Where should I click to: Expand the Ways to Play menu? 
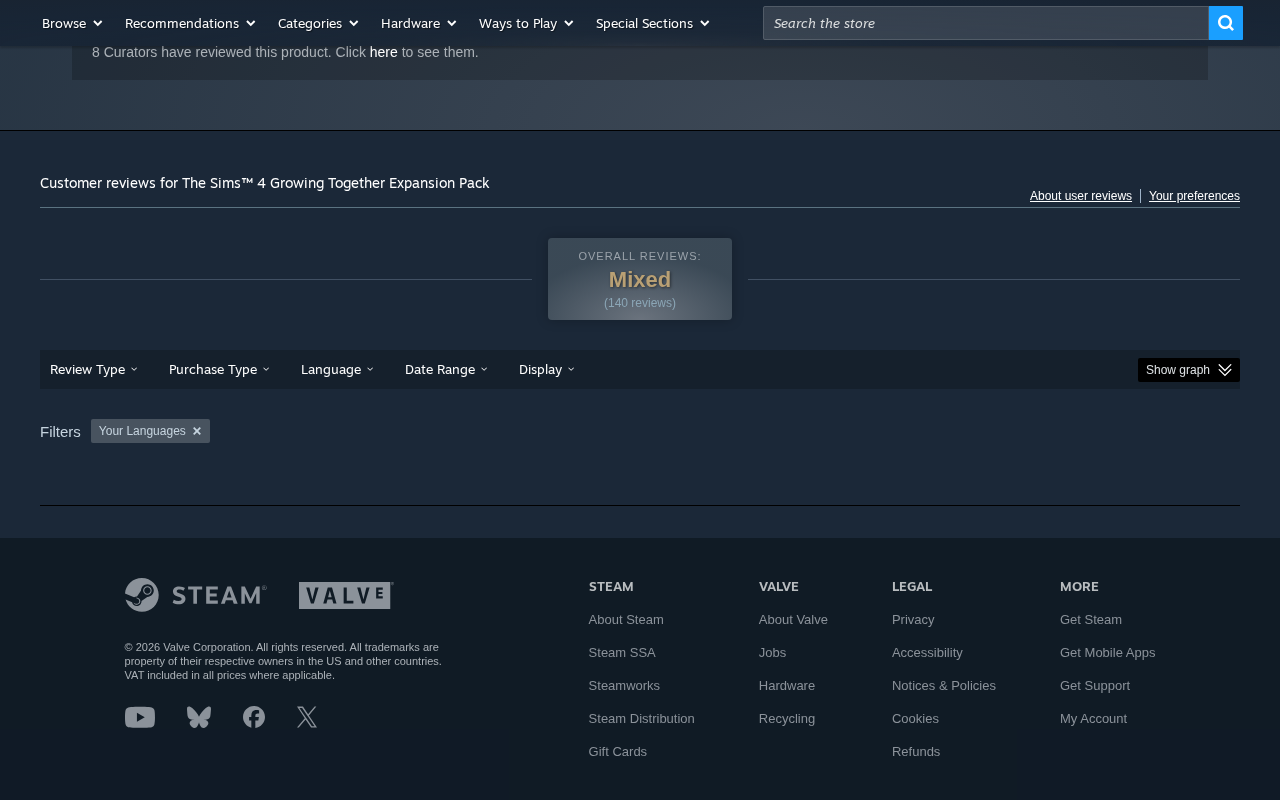(526, 23)
